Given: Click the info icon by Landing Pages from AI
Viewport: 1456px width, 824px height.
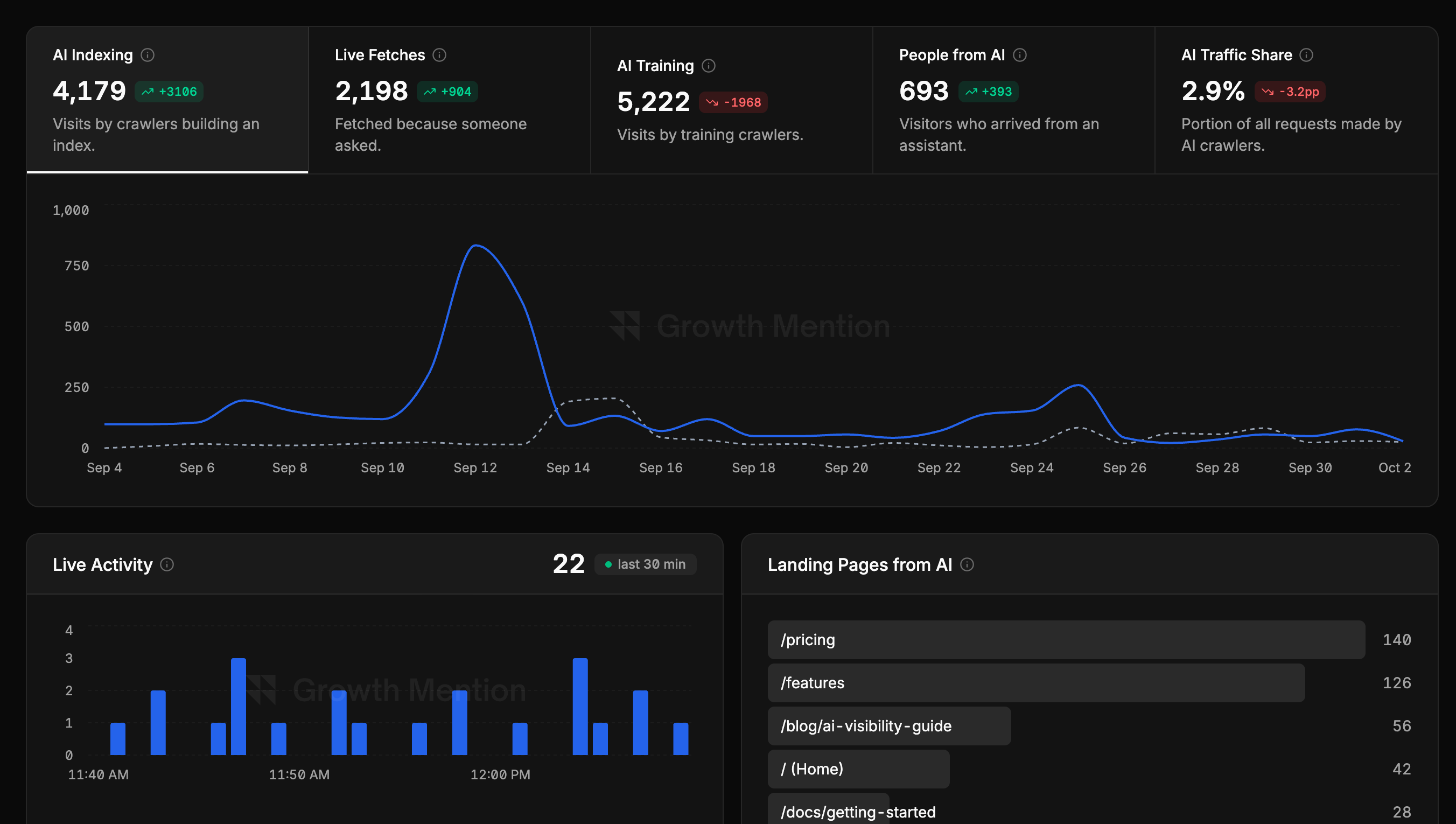Looking at the screenshot, I should tap(967, 564).
